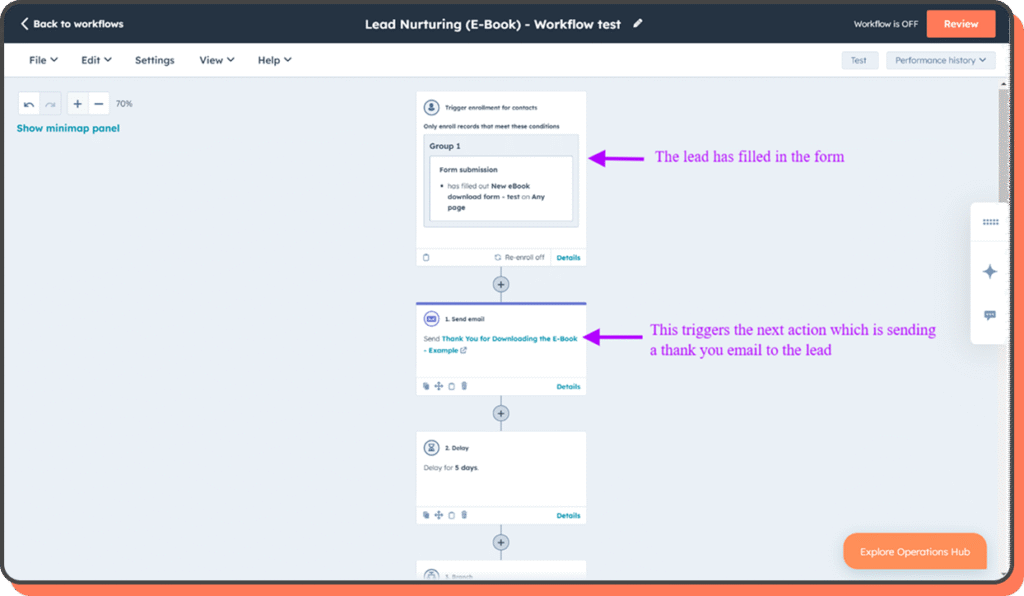Open the File dropdown menu
This screenshot has height=596, width=1024.
point(43,60)
